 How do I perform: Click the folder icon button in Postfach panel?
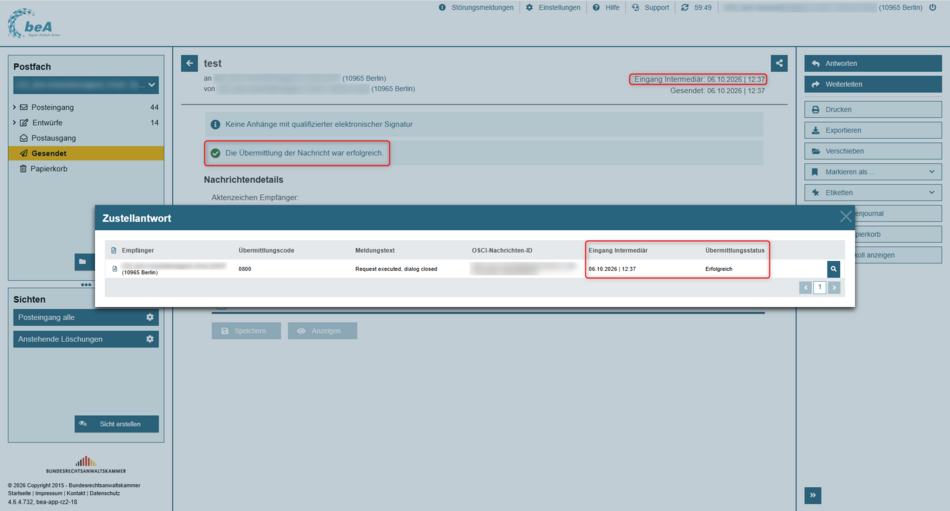pos(83,262)
